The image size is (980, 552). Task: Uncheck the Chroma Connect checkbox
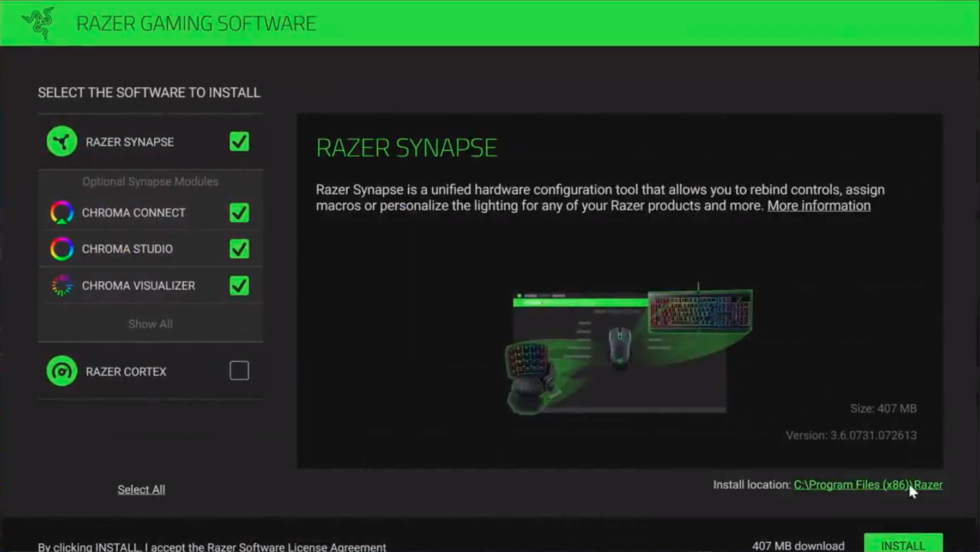[239, 212]
